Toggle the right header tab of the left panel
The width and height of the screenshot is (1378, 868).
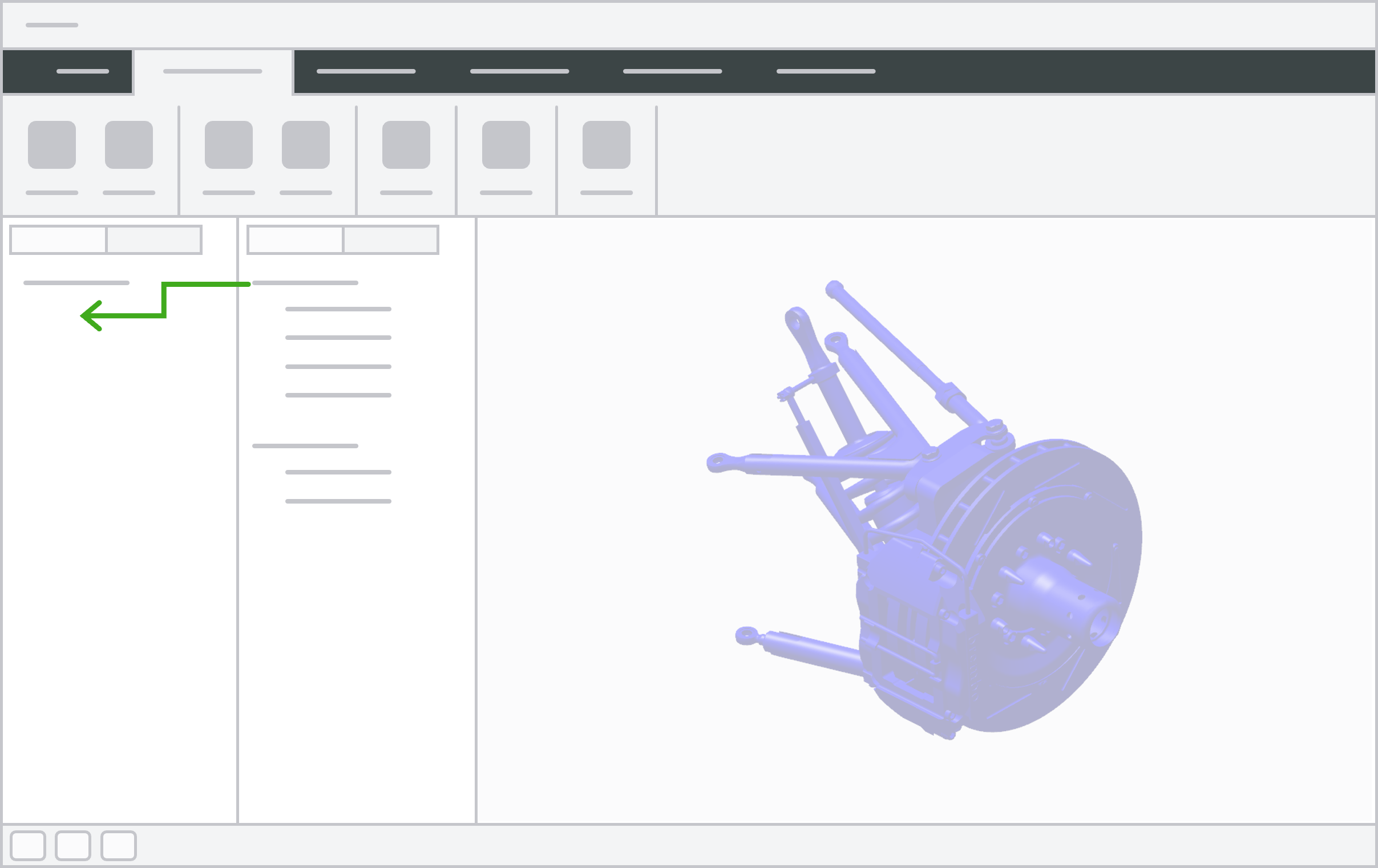pos(153,239)
